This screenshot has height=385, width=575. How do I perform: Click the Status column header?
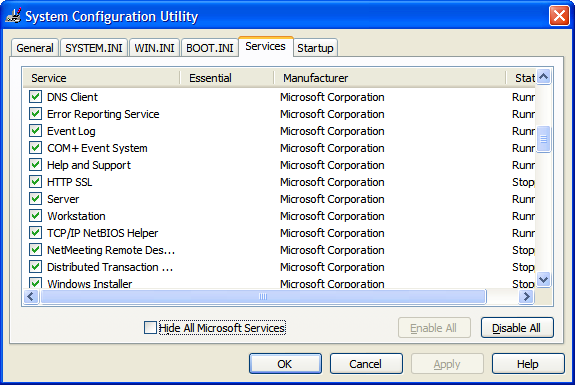[x=520, y=78]
